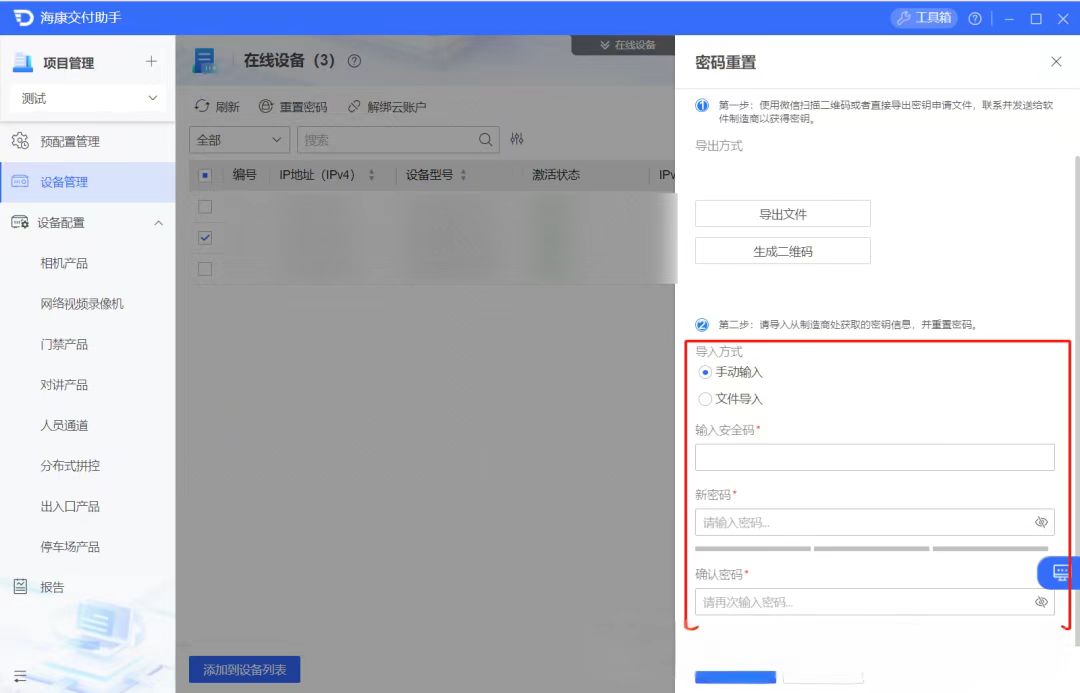1080x693 pixels.
Task: Open the 测试 project dropdown
Action: pyautogui.click(x=88, y=99)
